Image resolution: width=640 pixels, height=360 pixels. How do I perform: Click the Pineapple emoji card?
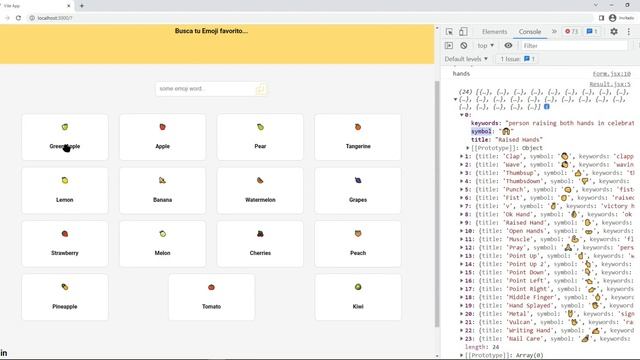(x=65, y=297)
